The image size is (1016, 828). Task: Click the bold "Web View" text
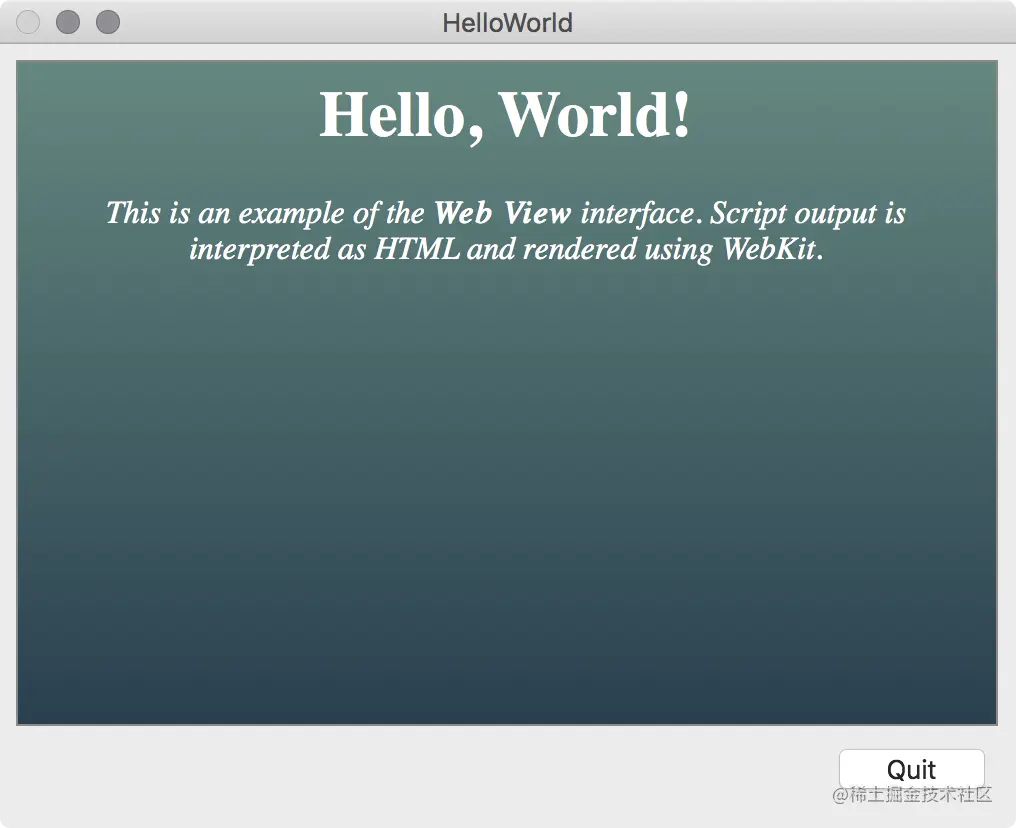coord(502,213)
